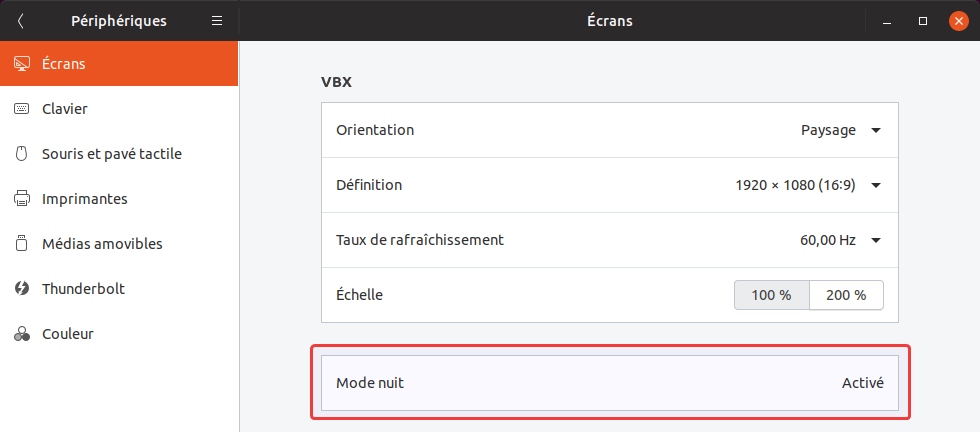The image size is (980, 432).
Task: Click the mouse icon beside Souris et pavé tactile
Action: tap(21, 154)
